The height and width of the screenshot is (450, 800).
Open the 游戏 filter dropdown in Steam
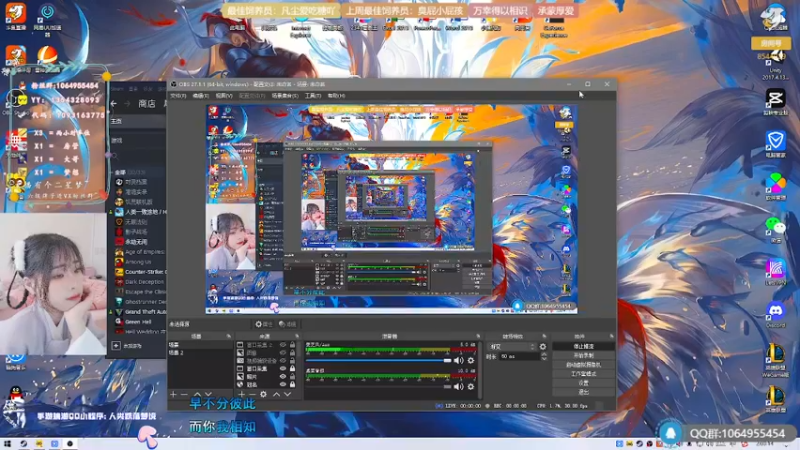(137, 140)
